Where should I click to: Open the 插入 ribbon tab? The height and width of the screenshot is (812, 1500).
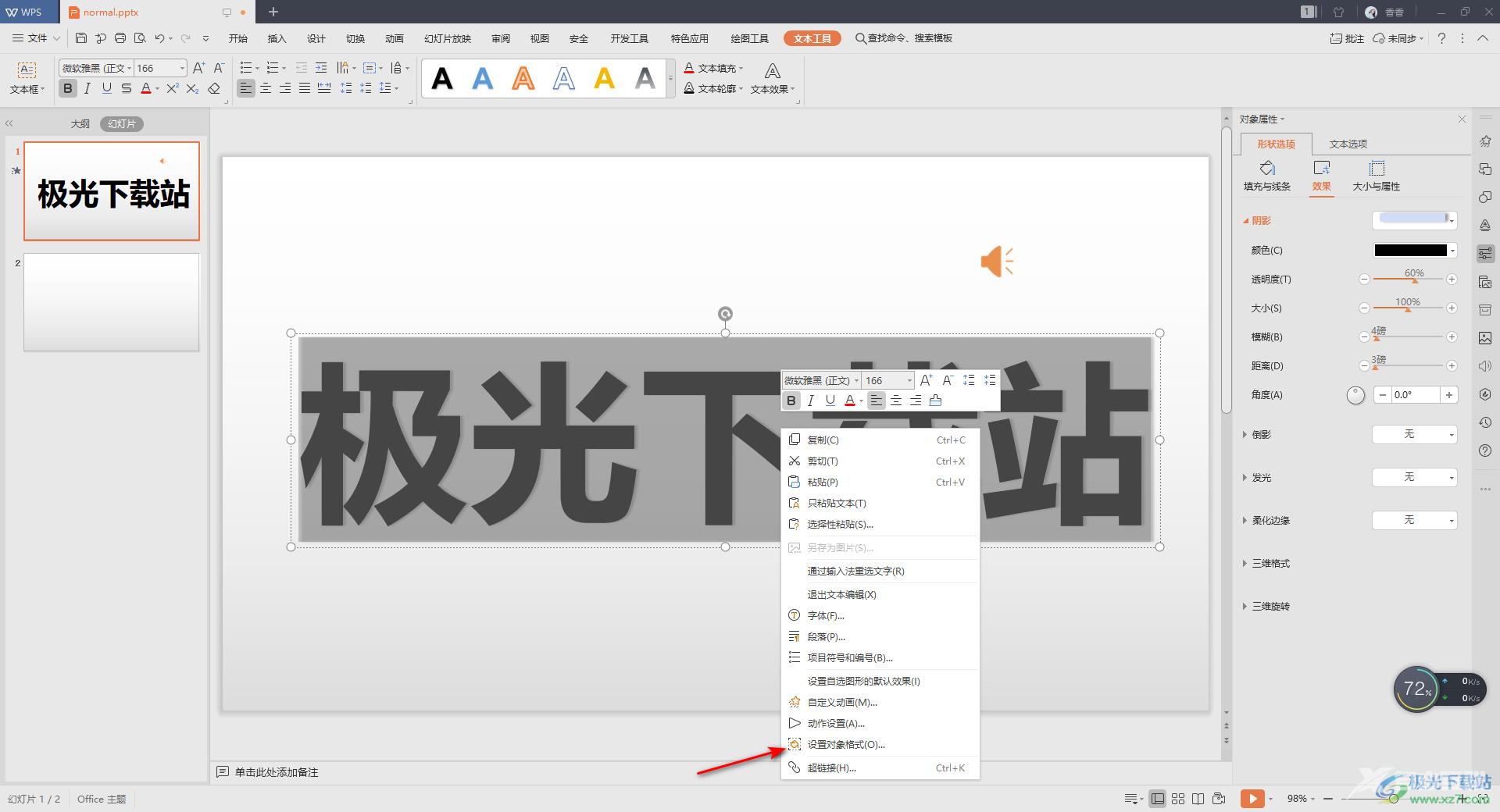pos(277,38)
